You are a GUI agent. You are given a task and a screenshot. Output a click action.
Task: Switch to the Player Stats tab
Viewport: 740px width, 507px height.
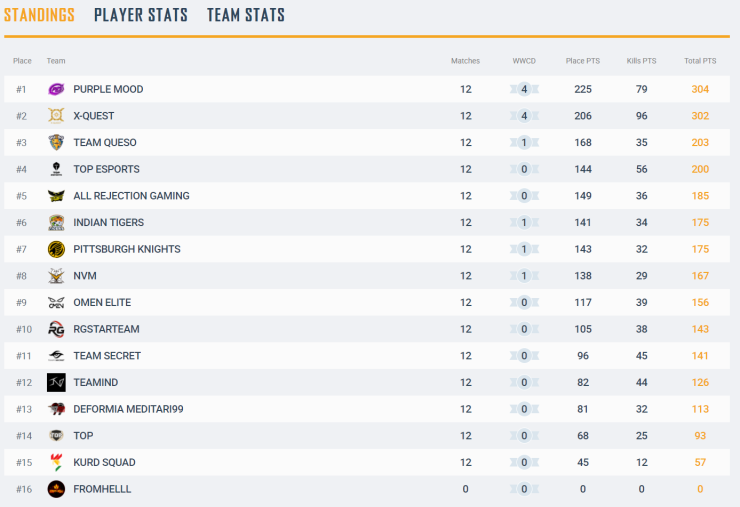pos(141,15)
